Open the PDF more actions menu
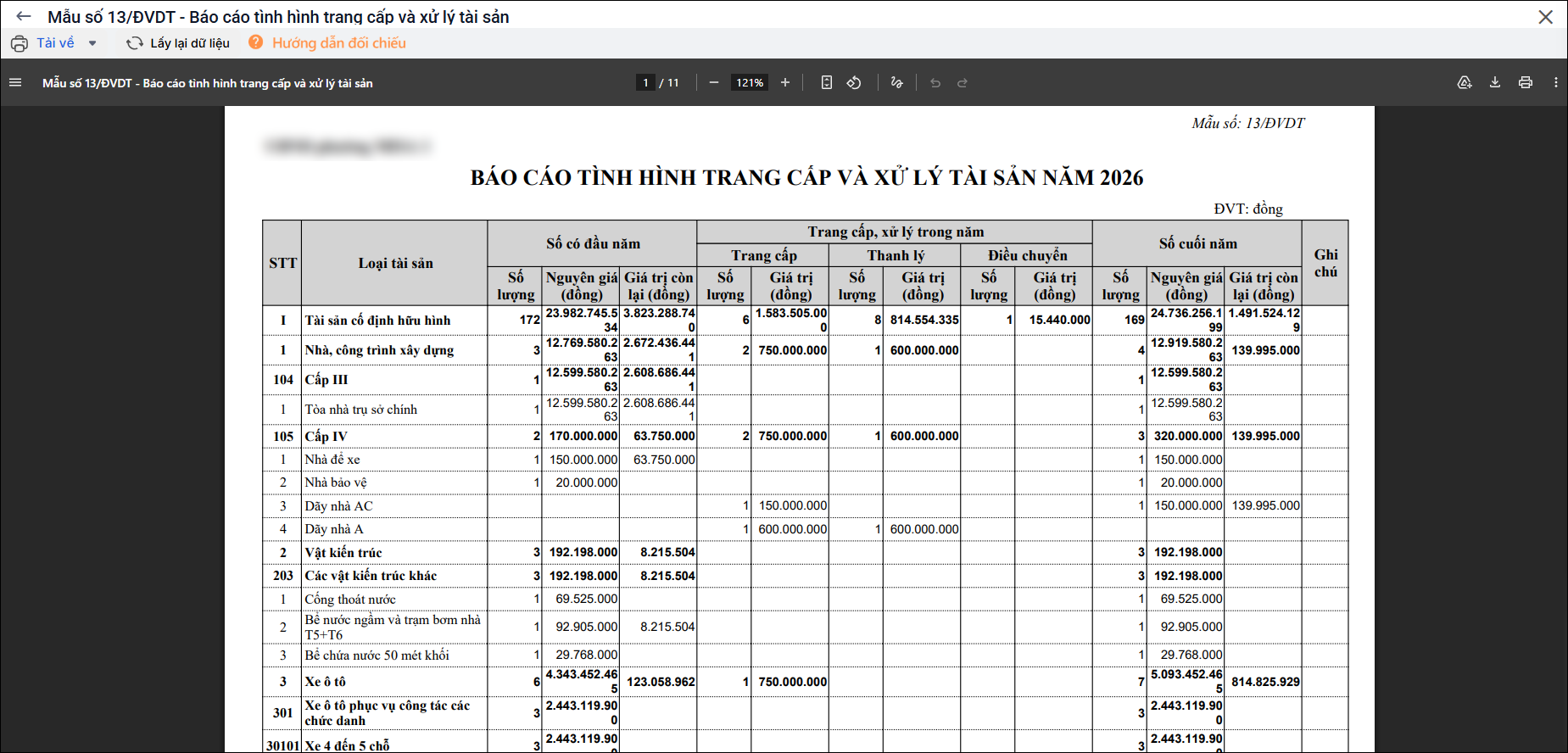Screen dimensions: 1568x753 pyautogui.click(x=1555, y=82)
